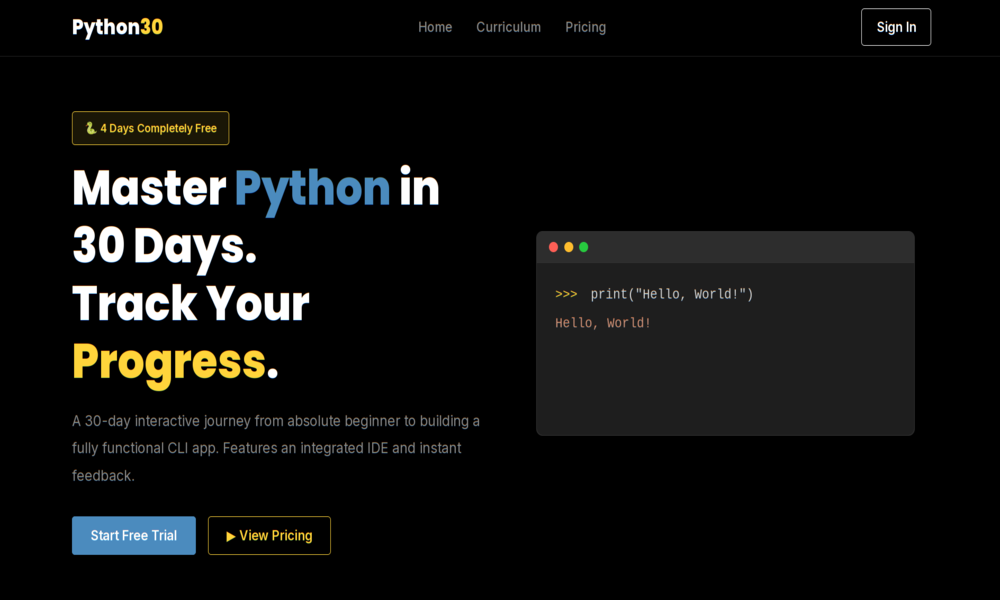
Task: Click the play triangle in View Pricing
Action: click(x=231, y=536)
